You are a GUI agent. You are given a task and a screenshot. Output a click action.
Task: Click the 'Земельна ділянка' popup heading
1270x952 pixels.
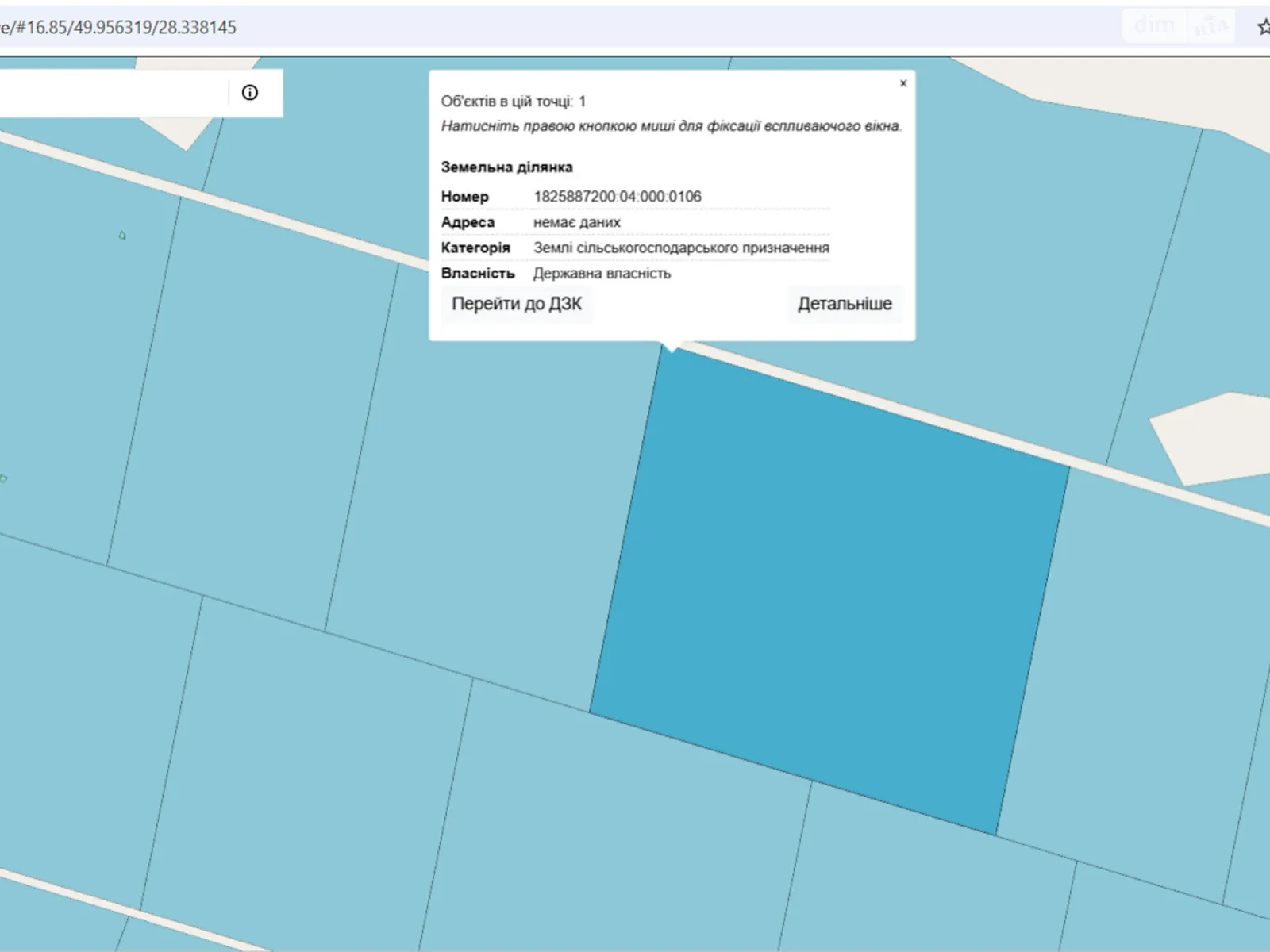506,167
